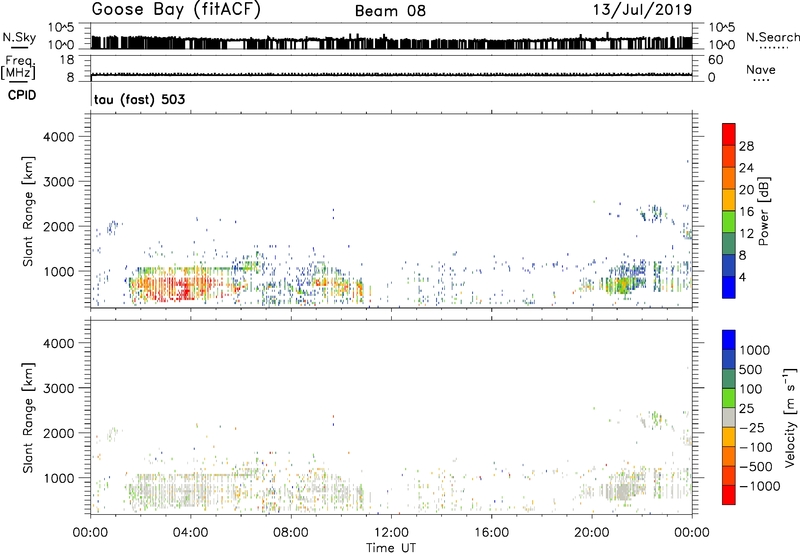Click the 'Power [dB]' colorbar label
This screenshot has width=800, height=554.
[763, 211]
